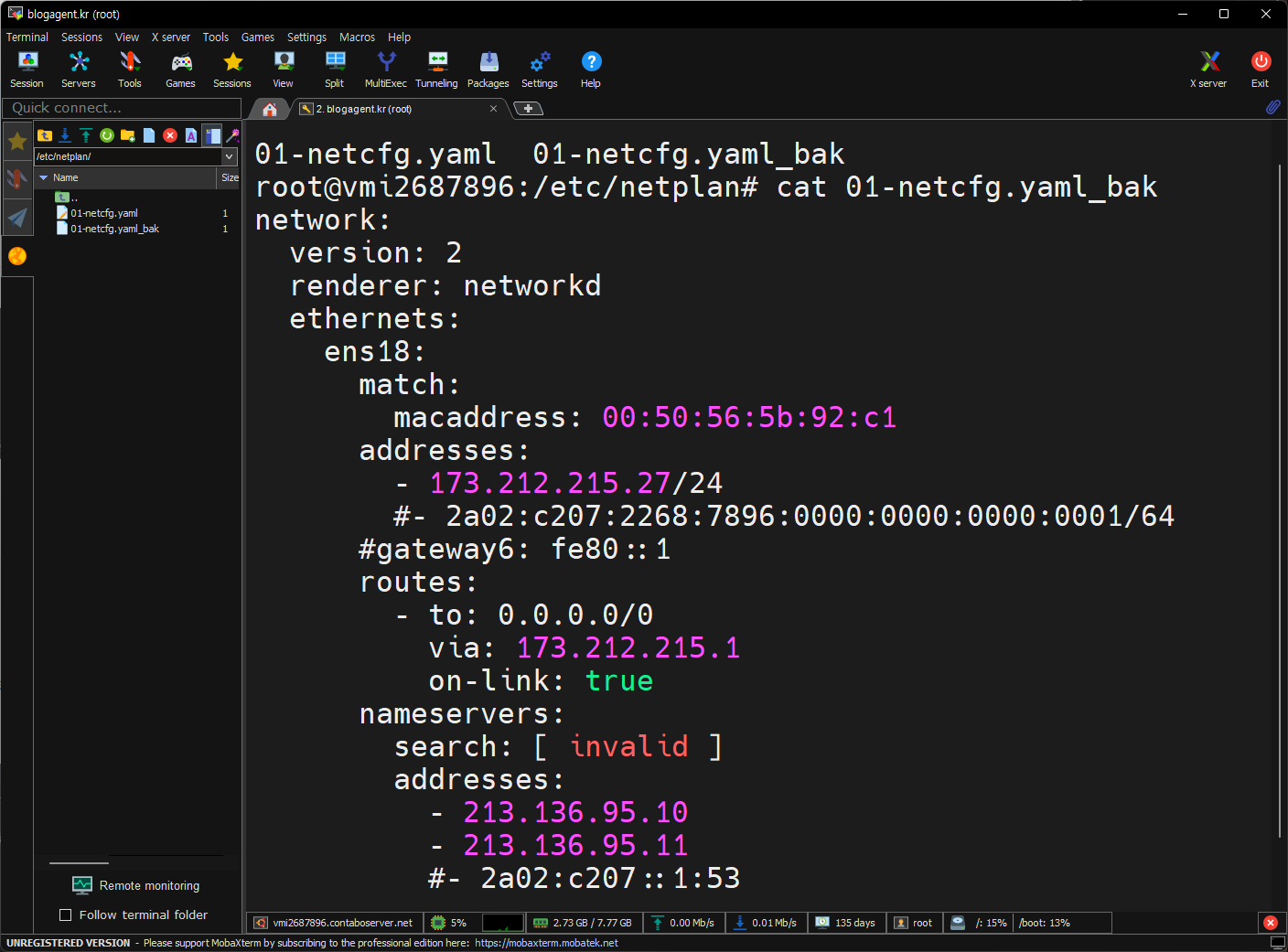Image resolution: width=1288 pixels, height=952 pixels.
Task: Create a new folder in SFTP panel
Action: click(x=128, y=135)
